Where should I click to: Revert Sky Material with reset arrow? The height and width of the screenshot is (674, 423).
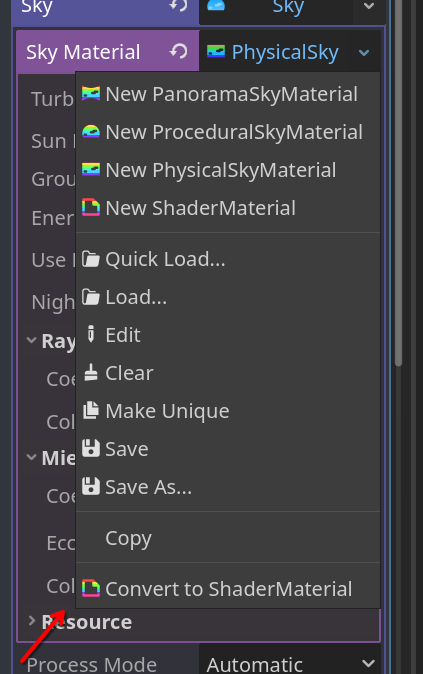178,52
